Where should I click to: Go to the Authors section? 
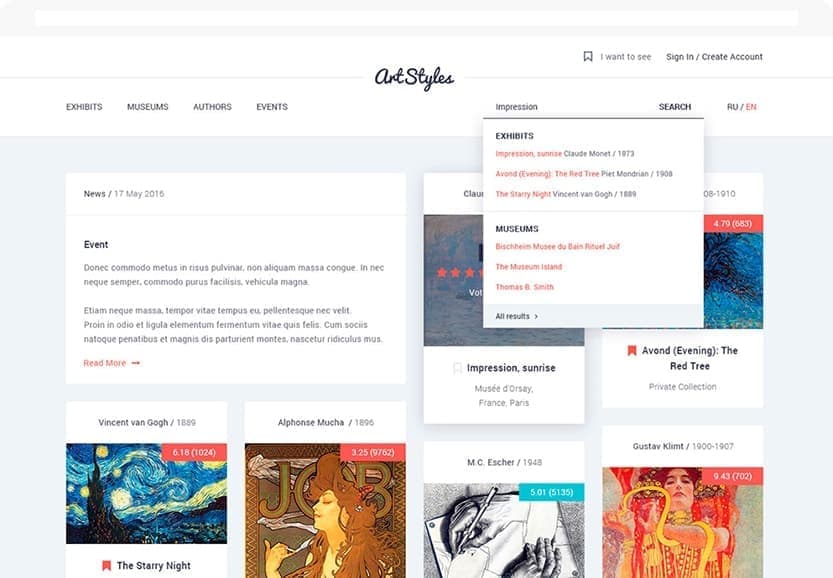click(212, 107)
